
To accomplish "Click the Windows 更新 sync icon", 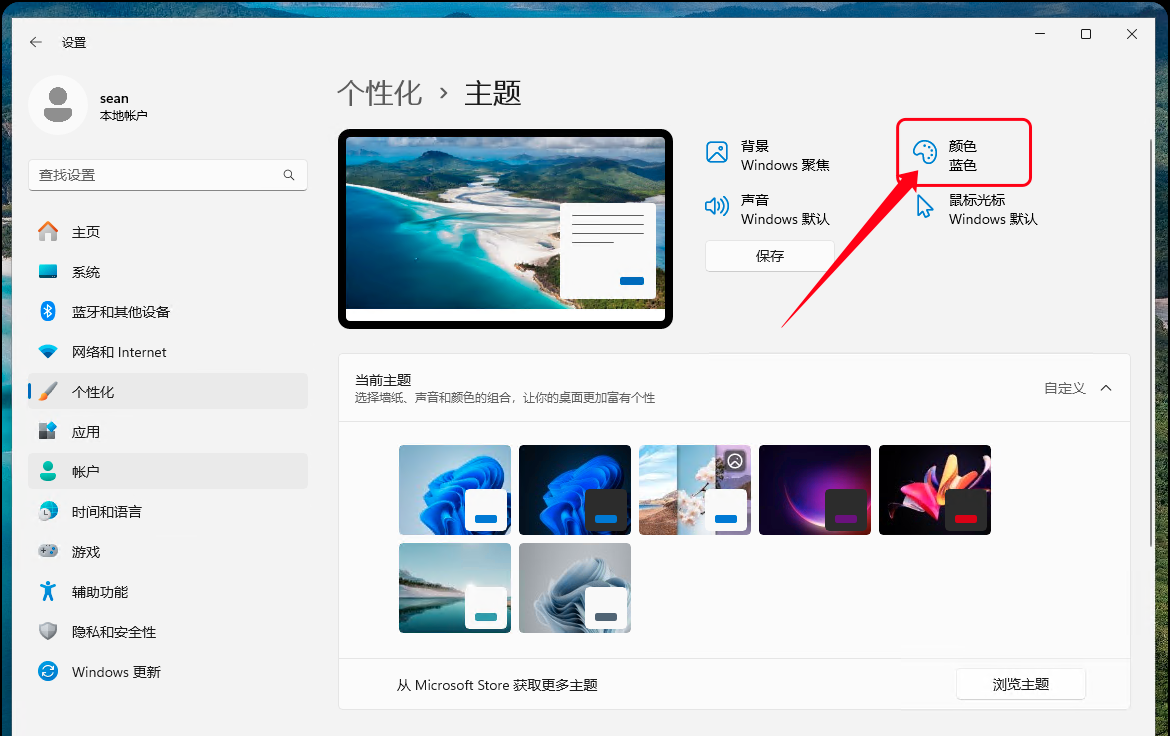I will pos(48,671).
